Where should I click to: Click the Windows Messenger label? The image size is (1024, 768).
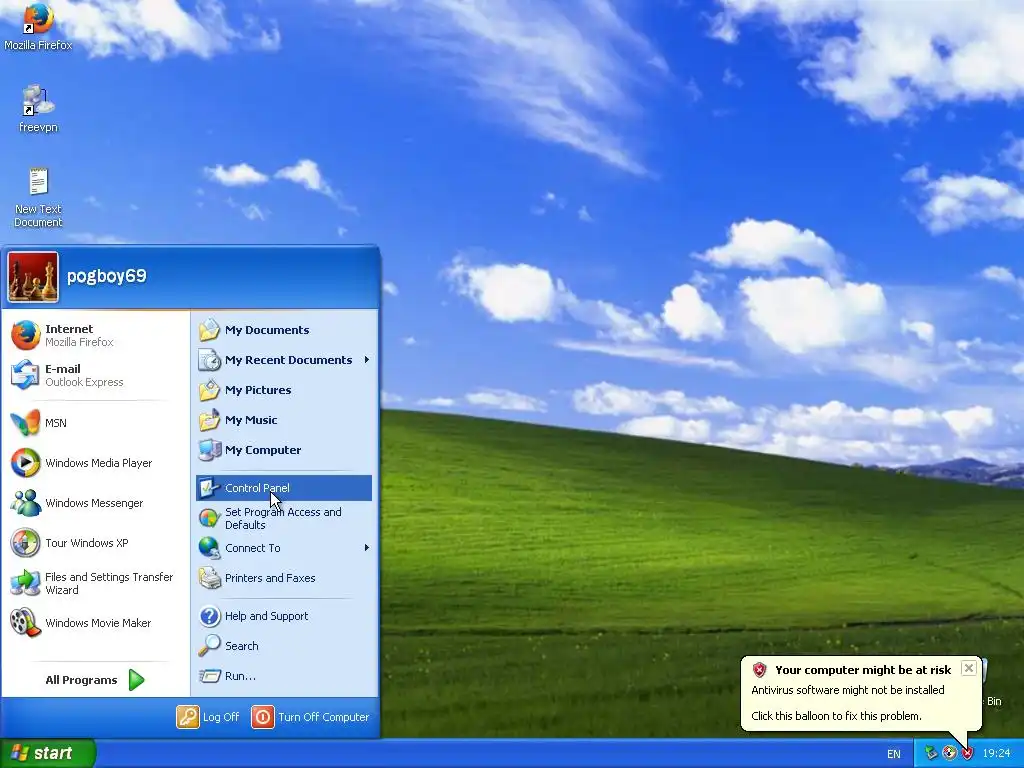[x=94, y=503]
